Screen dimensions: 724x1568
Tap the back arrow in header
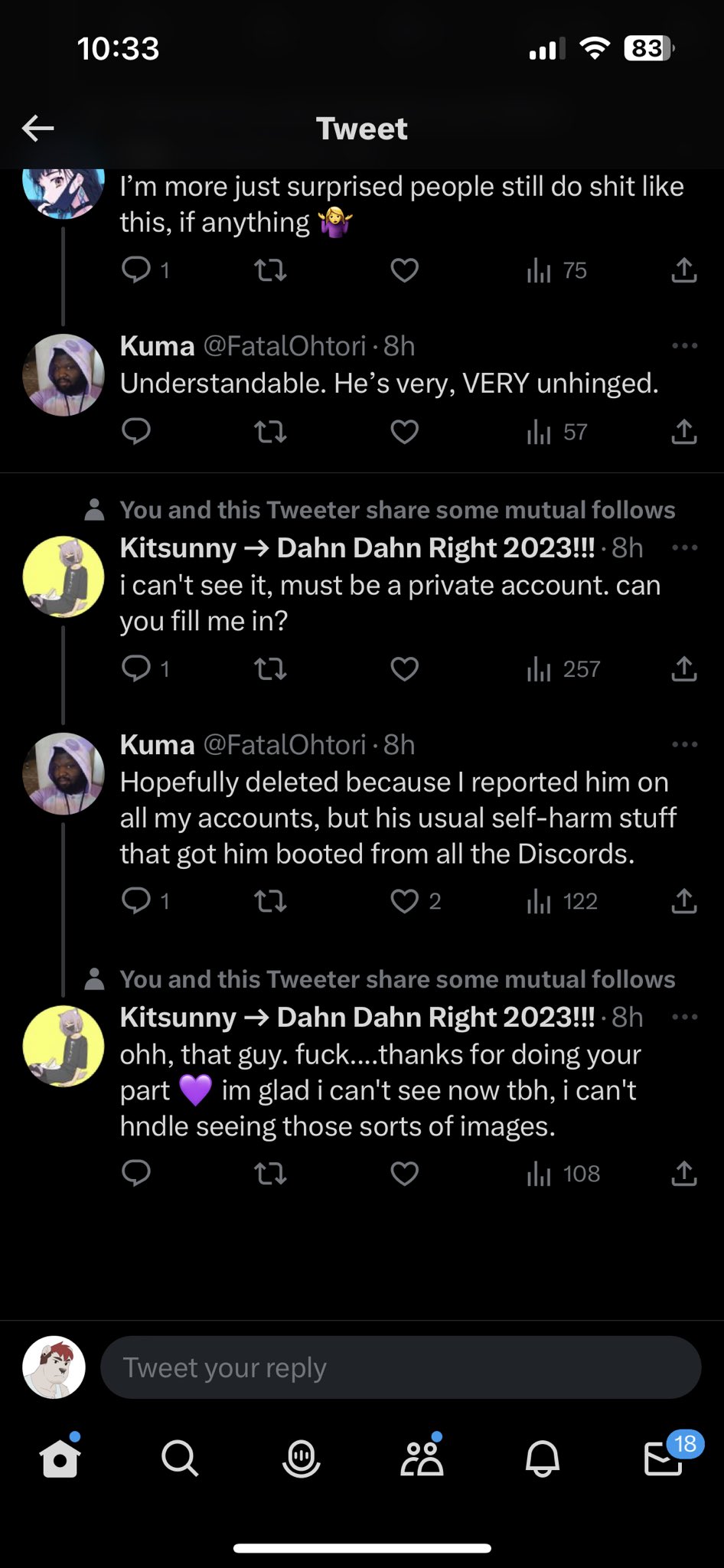coord(38,129)
